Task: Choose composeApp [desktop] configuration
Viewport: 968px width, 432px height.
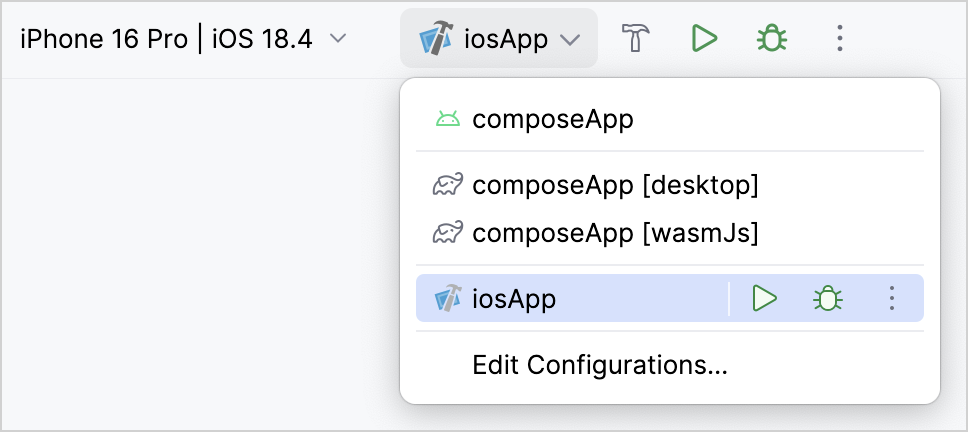Action: tap(615, 185)
